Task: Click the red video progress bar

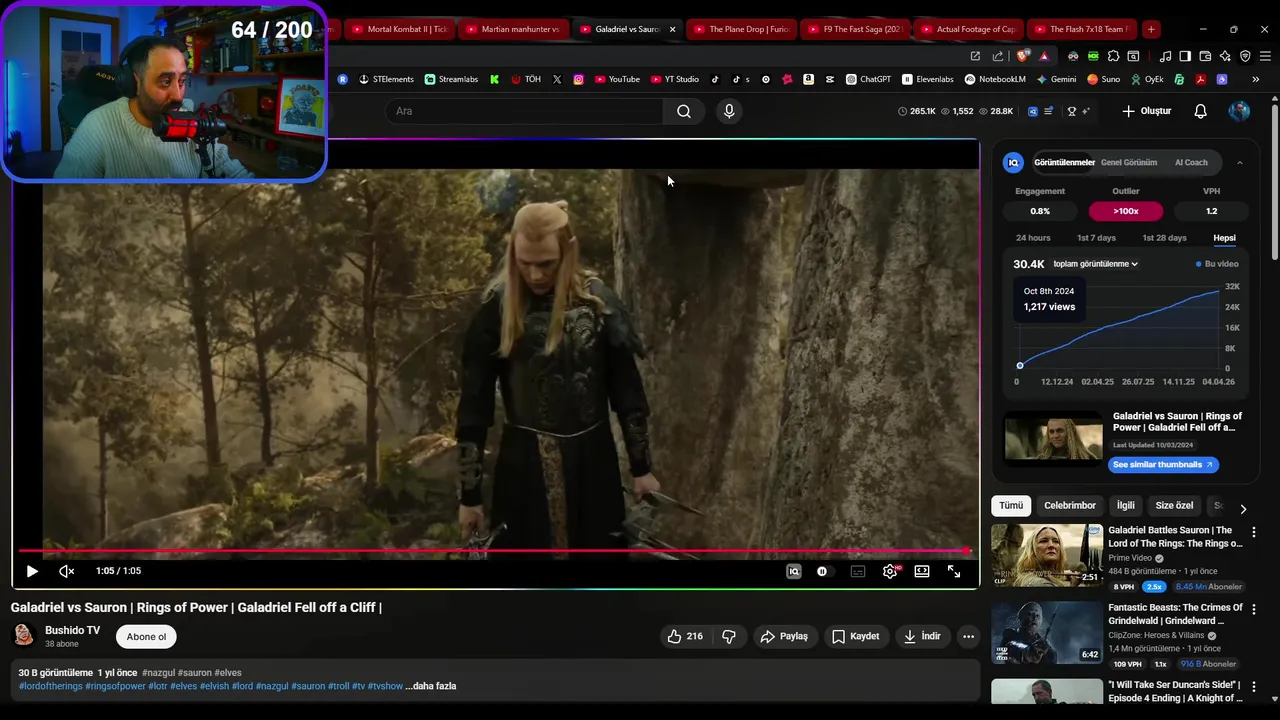Action: (494, 551)
